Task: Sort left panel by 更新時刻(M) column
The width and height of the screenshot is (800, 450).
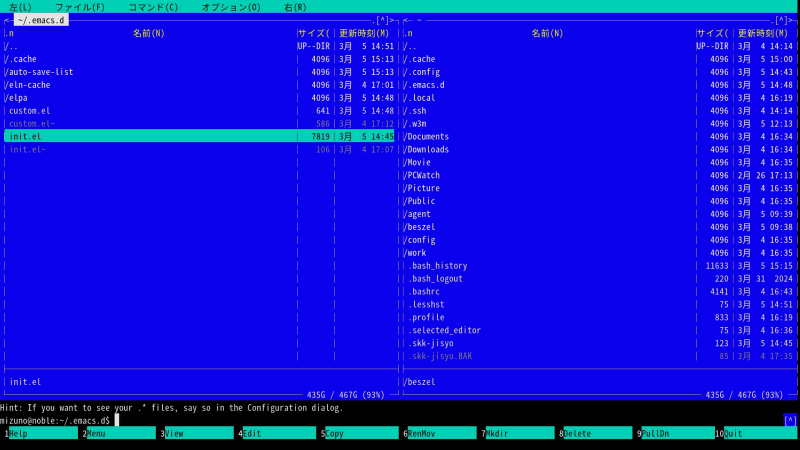Action: pyautogui.click(x=364, y=34)
